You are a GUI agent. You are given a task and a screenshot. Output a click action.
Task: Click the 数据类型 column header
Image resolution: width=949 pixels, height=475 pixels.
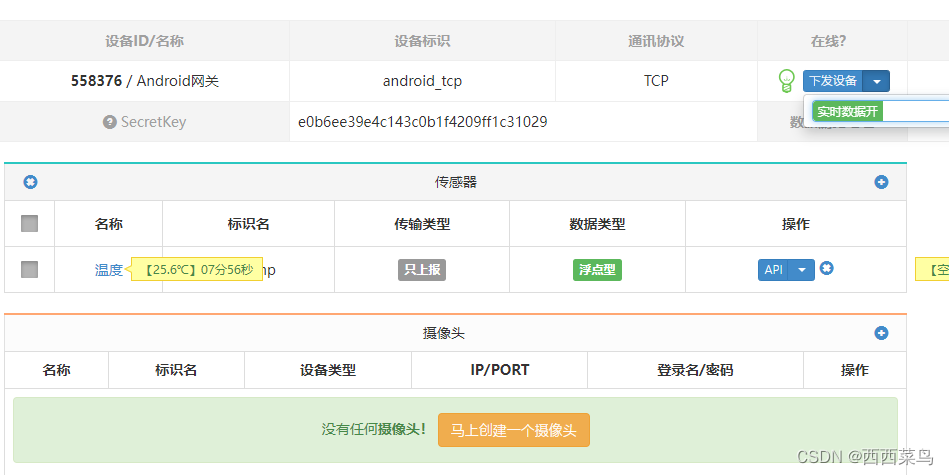597,224
